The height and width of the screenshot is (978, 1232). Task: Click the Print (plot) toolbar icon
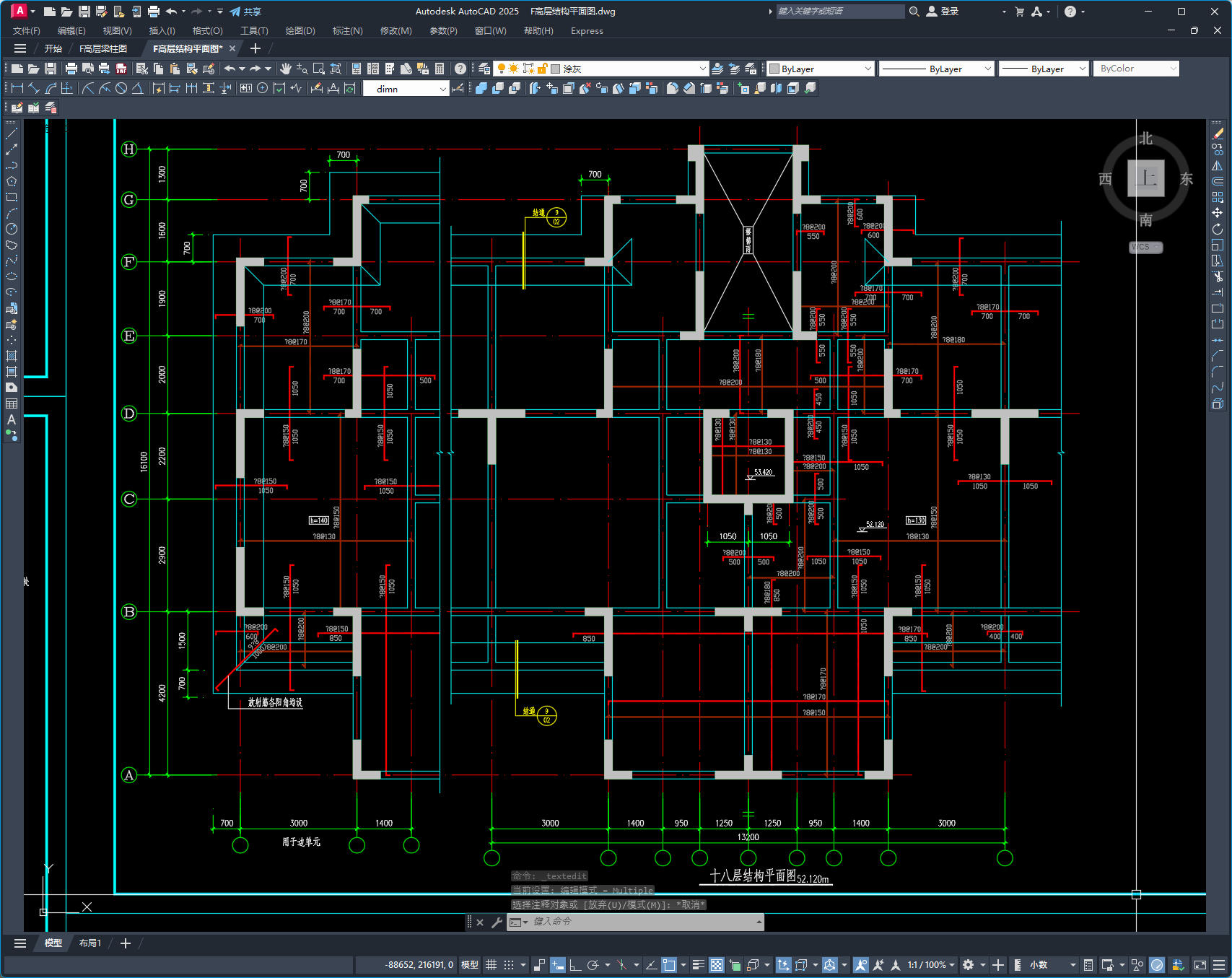pos(71,69)
